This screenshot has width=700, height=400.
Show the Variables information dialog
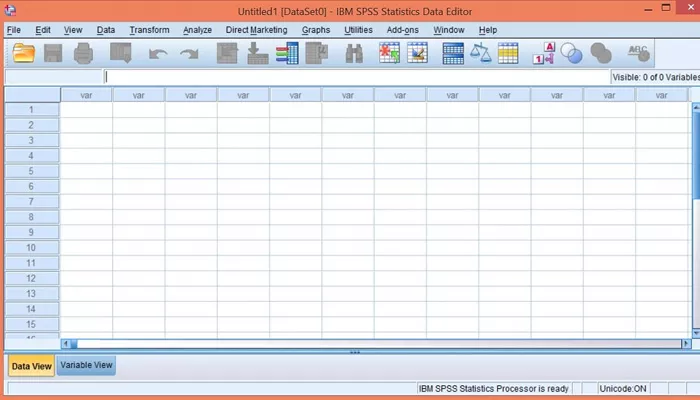point(287,53)
